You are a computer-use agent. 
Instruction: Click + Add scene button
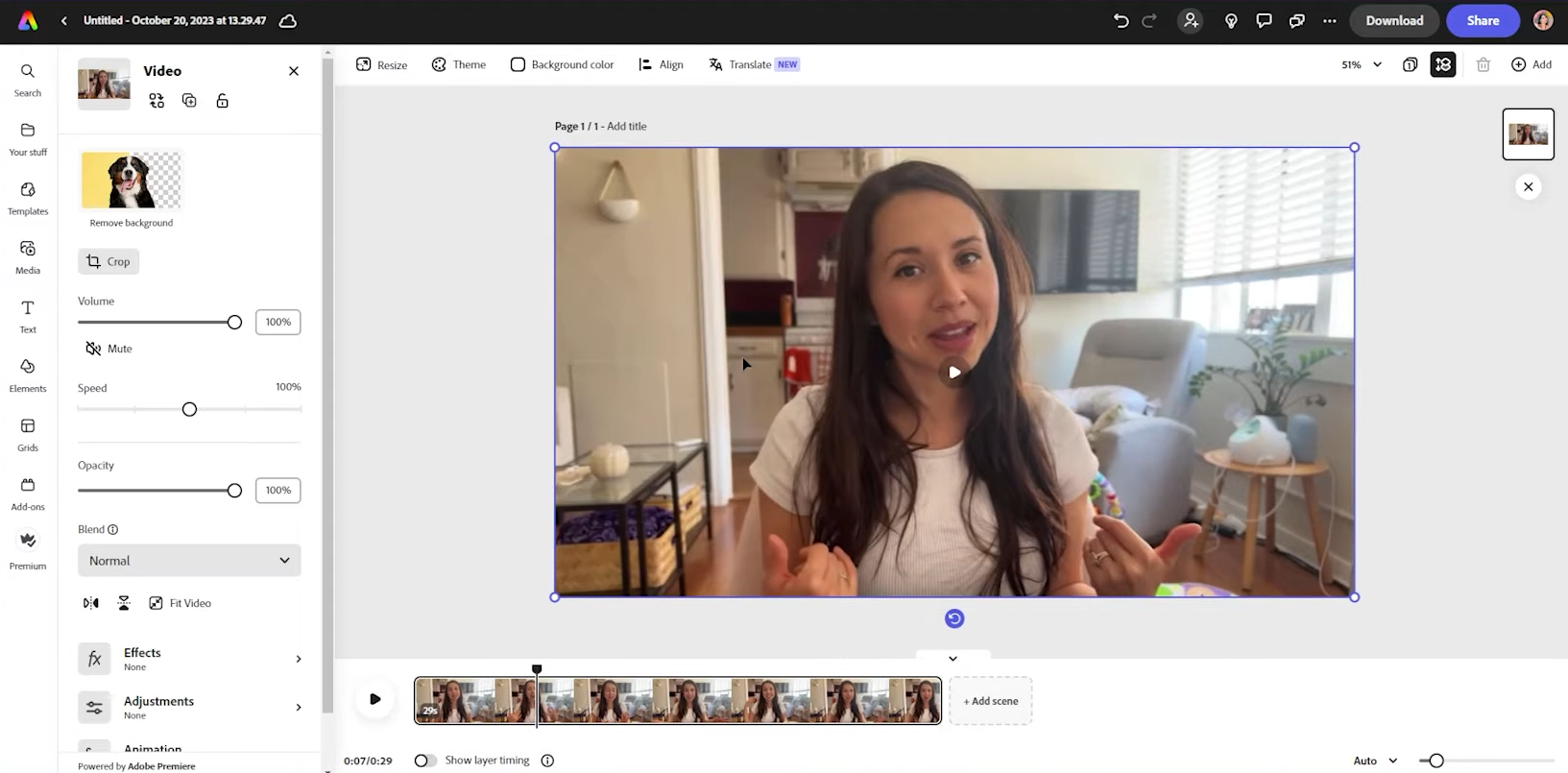coord(991,701)
